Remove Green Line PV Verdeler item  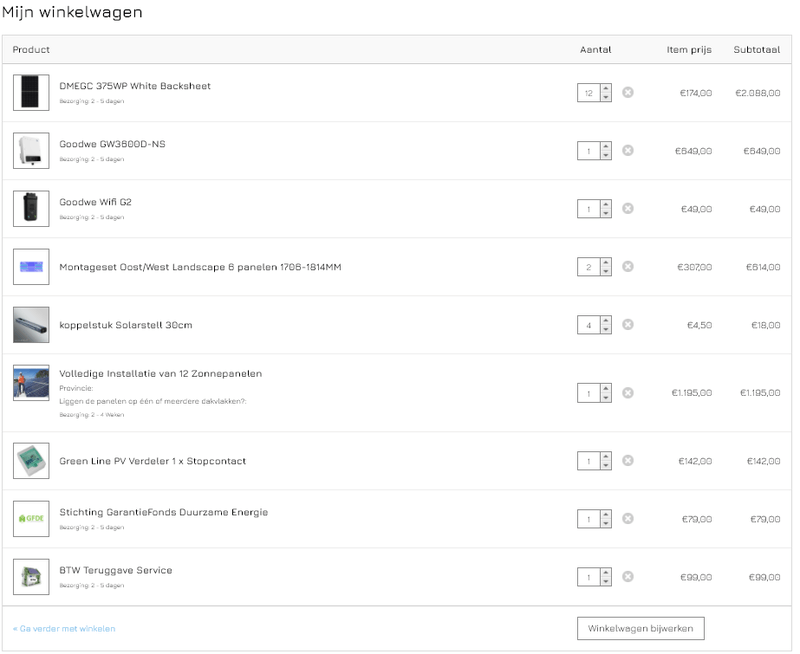tap(628, 460)
